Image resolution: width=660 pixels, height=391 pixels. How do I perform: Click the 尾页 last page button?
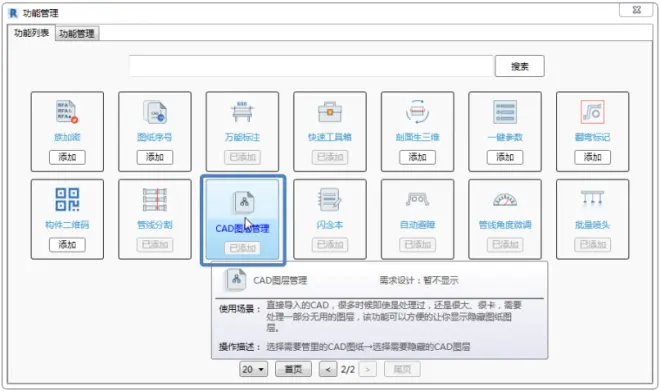(x=402, y=370)
